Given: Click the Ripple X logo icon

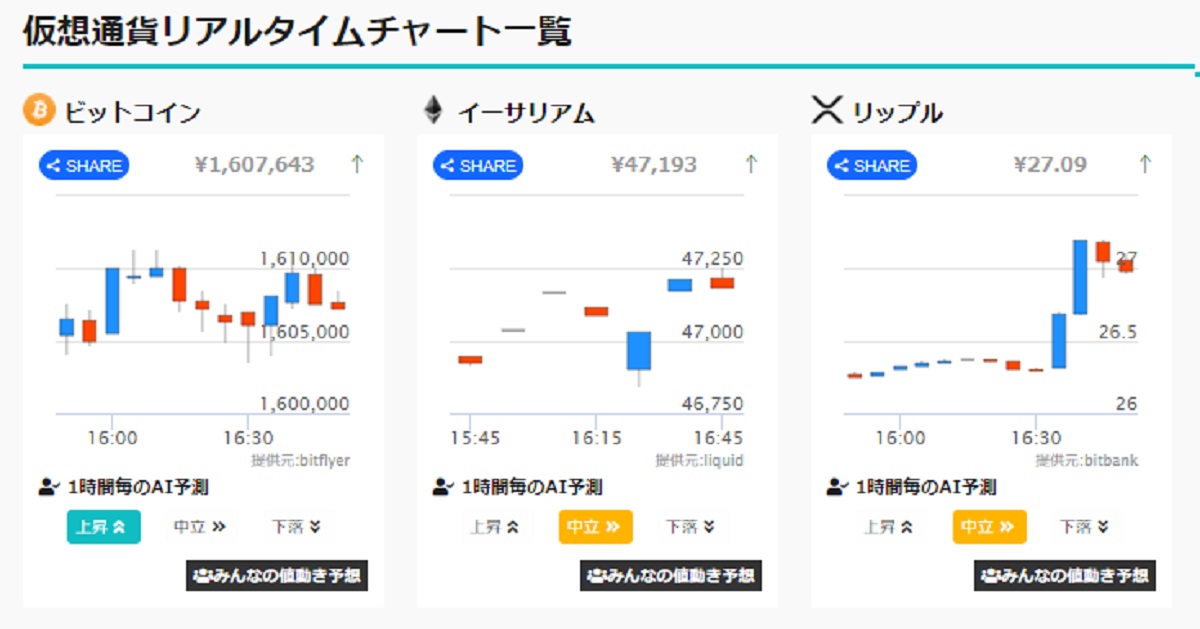Looking at the screenshot, I should [827, 111].
